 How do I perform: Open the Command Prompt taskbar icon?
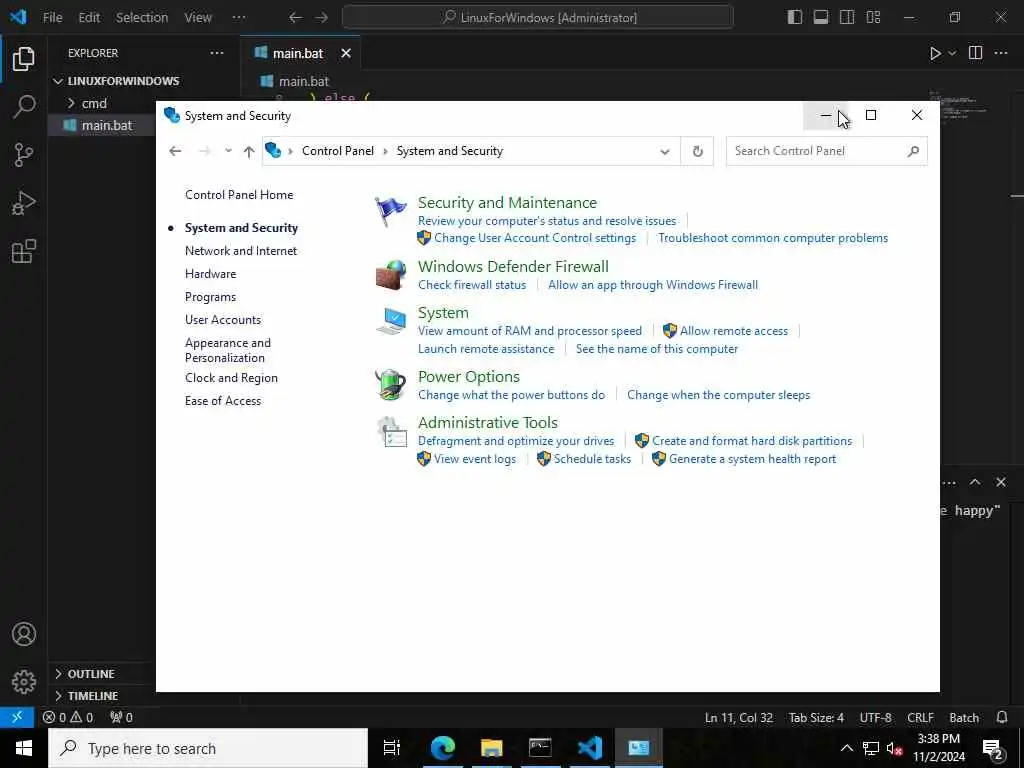click(x=540, y=748)
